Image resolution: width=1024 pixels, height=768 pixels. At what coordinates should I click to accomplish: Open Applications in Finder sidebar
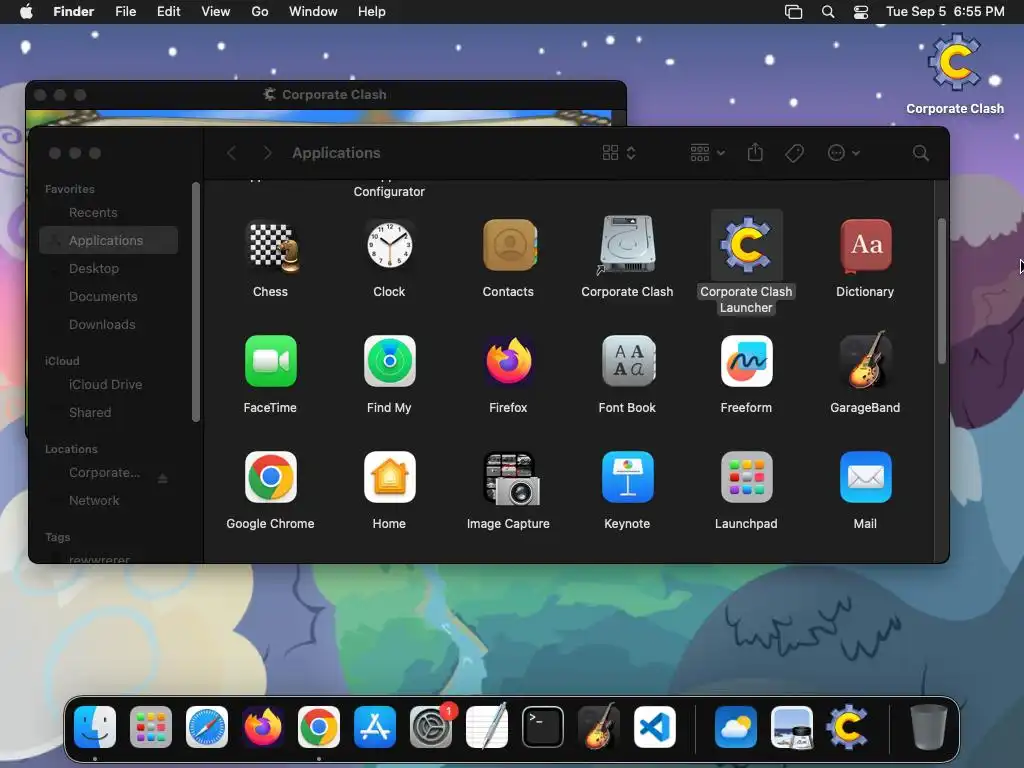[x=108, y=240]
